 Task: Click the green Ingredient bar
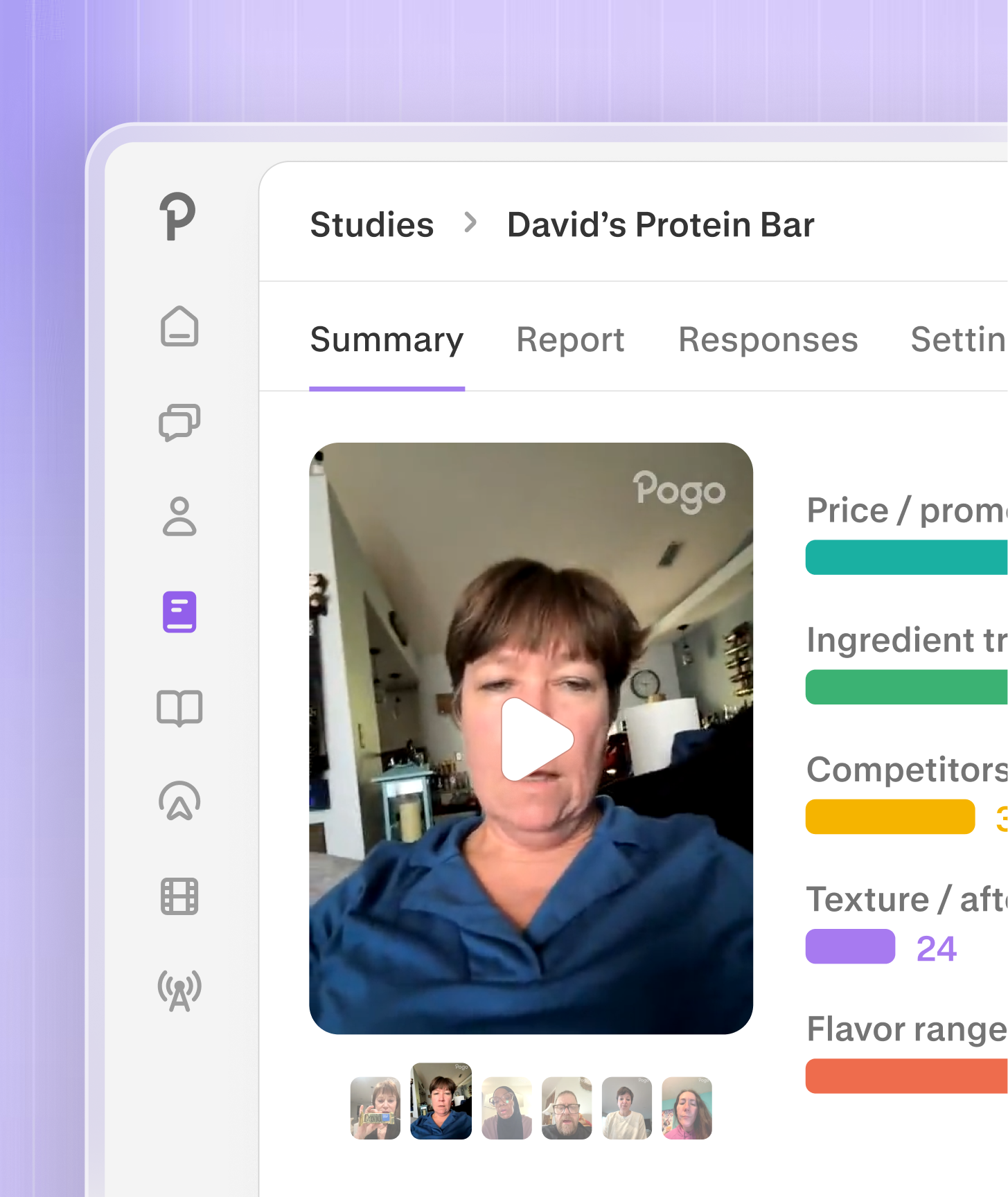tap(907, 686)
